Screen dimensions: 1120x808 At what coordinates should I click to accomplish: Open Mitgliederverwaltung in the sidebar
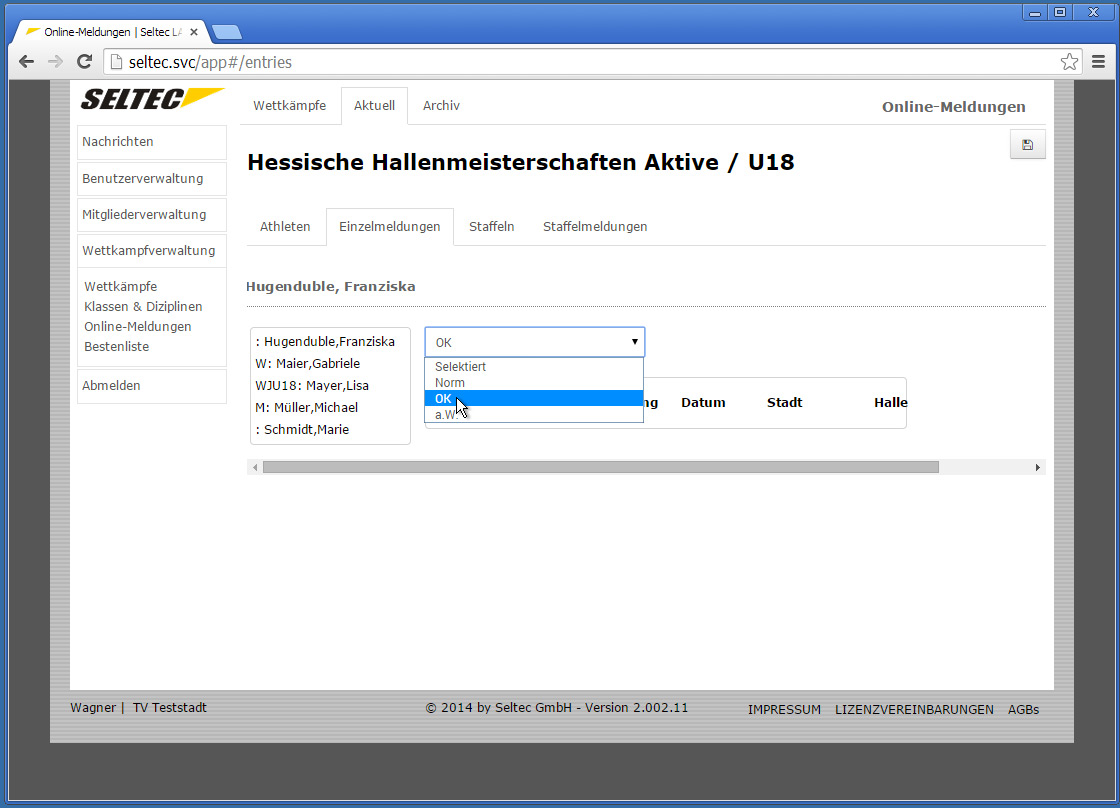tap(151, 214)
